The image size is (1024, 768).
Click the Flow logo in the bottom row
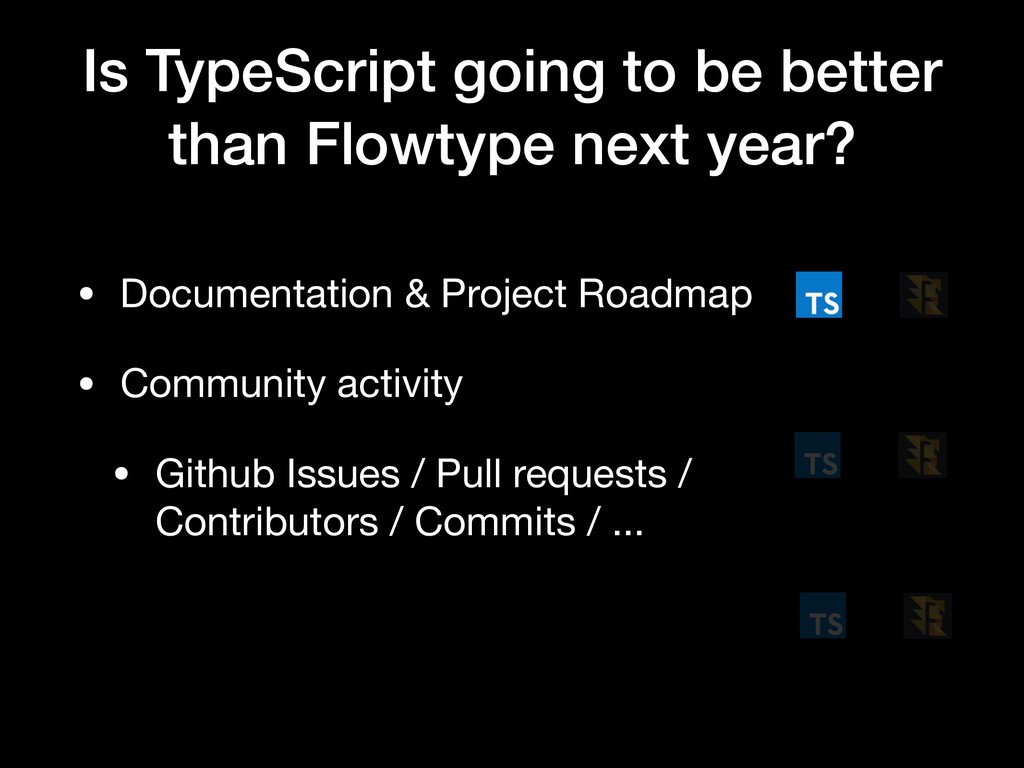927,615
